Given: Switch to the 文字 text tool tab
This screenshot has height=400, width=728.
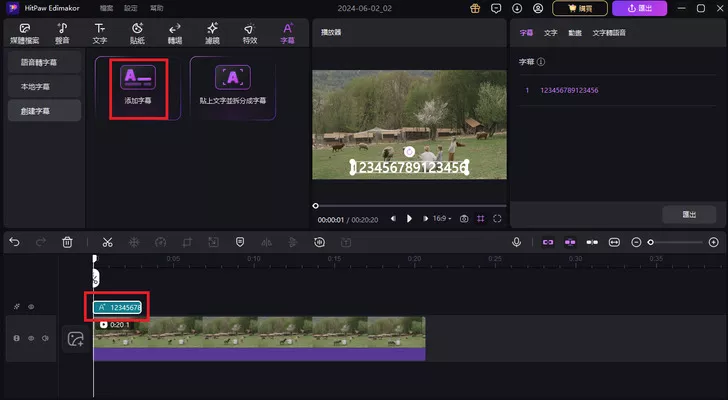Looking at the screenshot, I should 99,33.
